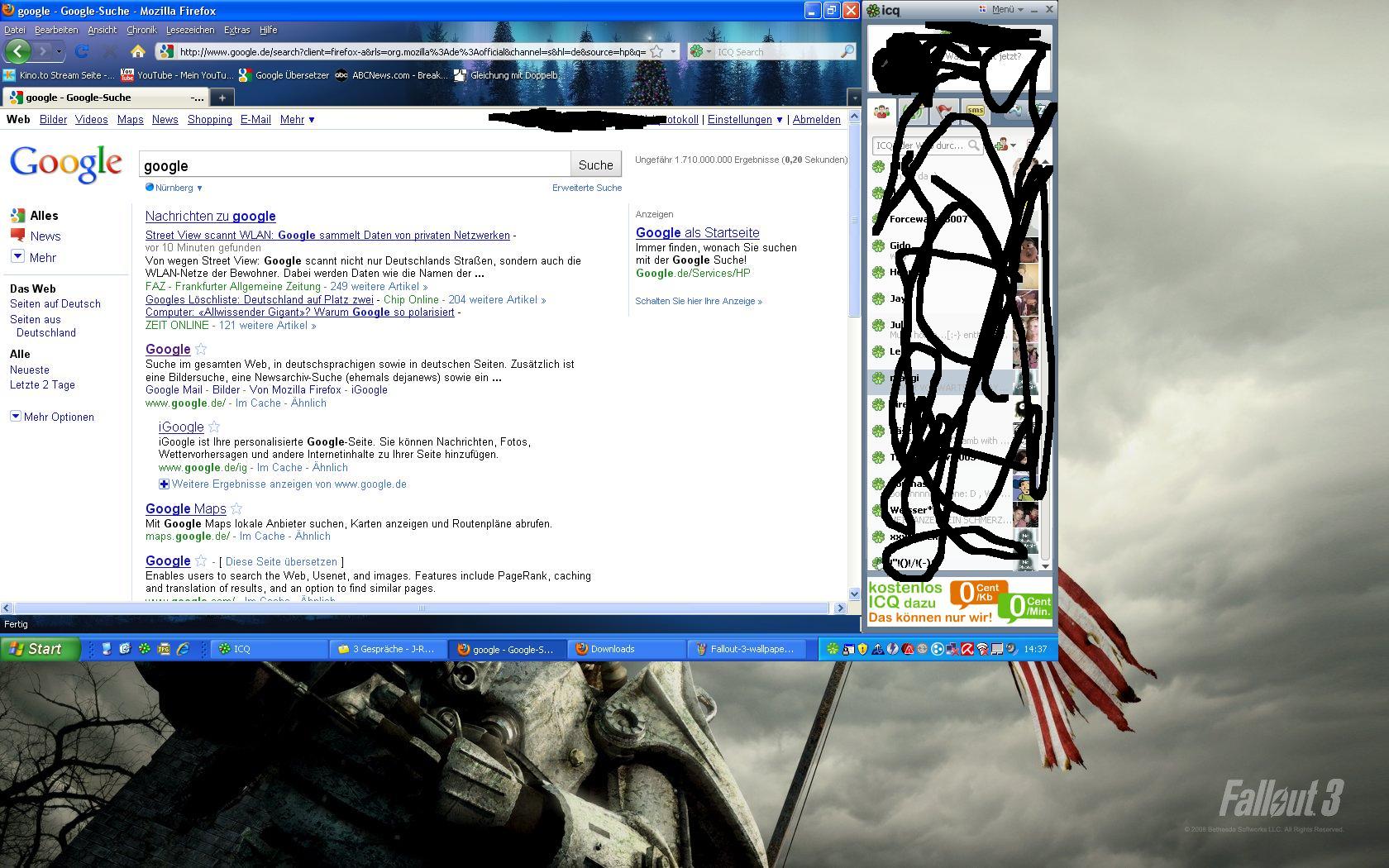Click the Firefox back arrow button
This screenshot has width=1389, height=868.
point(18,51)
